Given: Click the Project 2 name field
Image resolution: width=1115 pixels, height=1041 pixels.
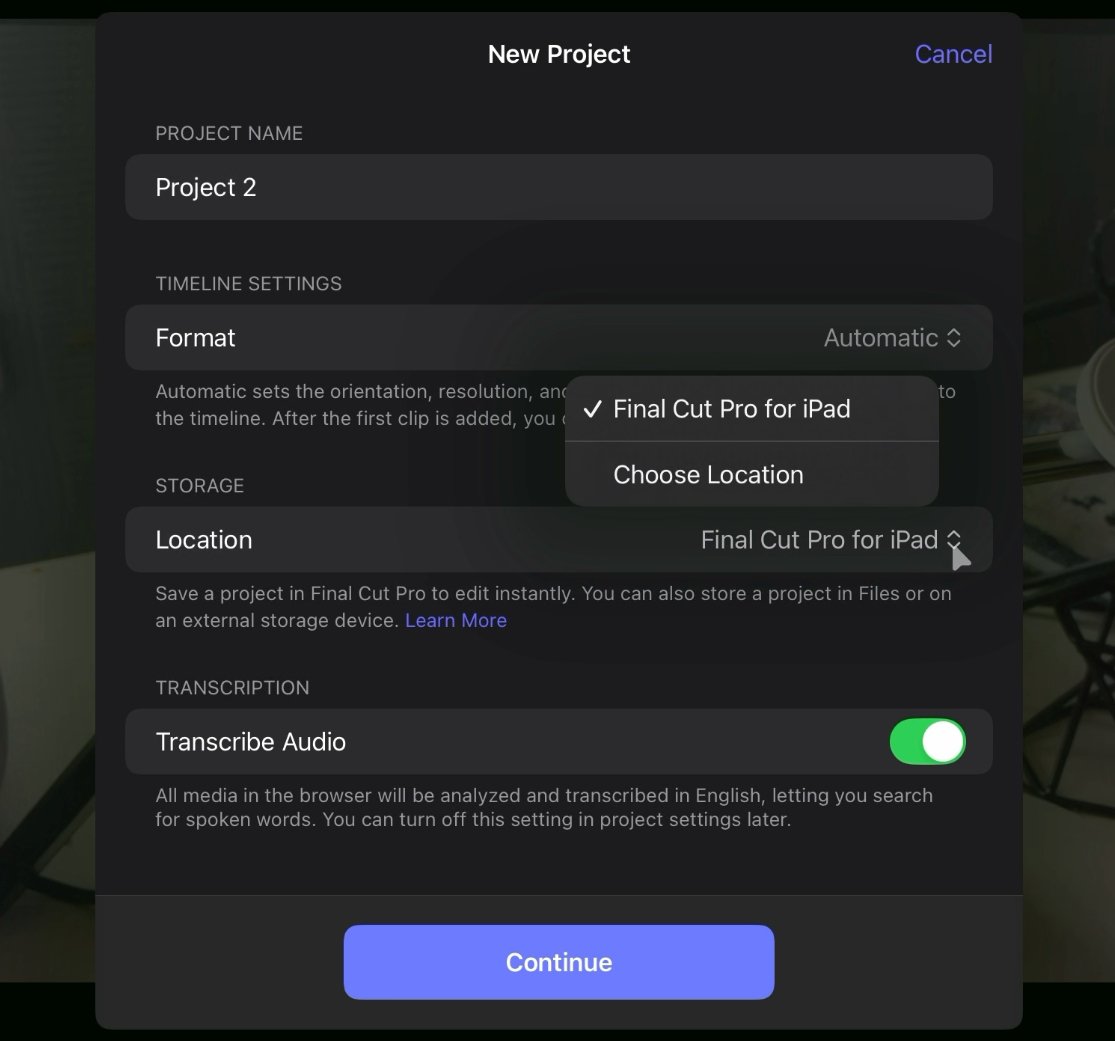Looking at the screenshot, I should click(558, 187).
